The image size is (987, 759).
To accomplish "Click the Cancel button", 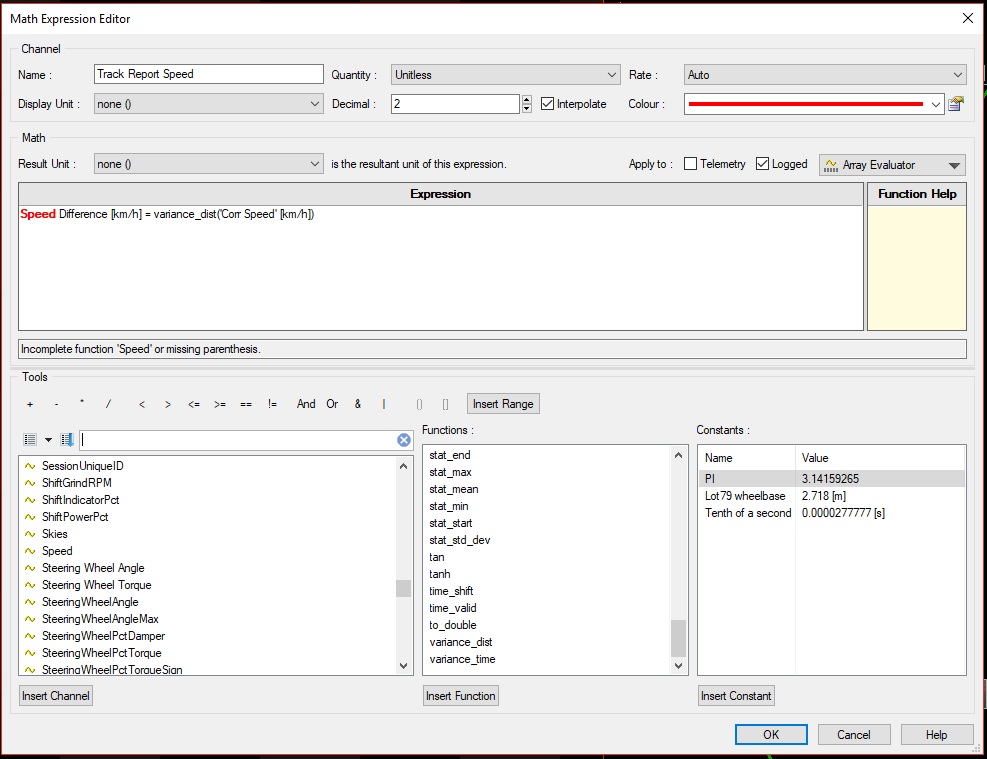I will pos(854,734).
